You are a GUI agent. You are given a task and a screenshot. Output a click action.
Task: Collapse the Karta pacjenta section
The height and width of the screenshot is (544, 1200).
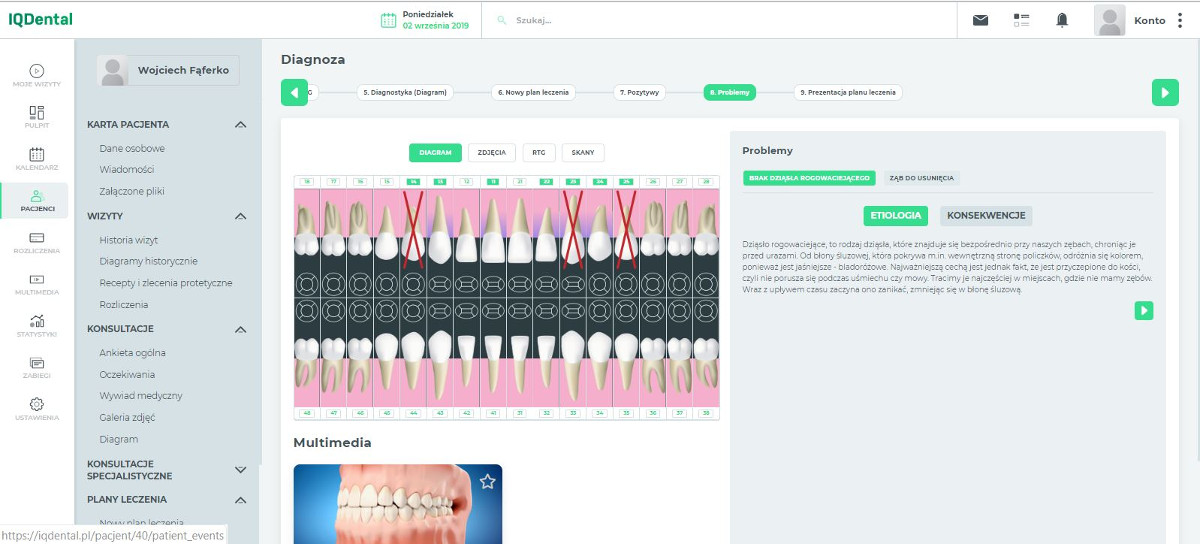240,125
